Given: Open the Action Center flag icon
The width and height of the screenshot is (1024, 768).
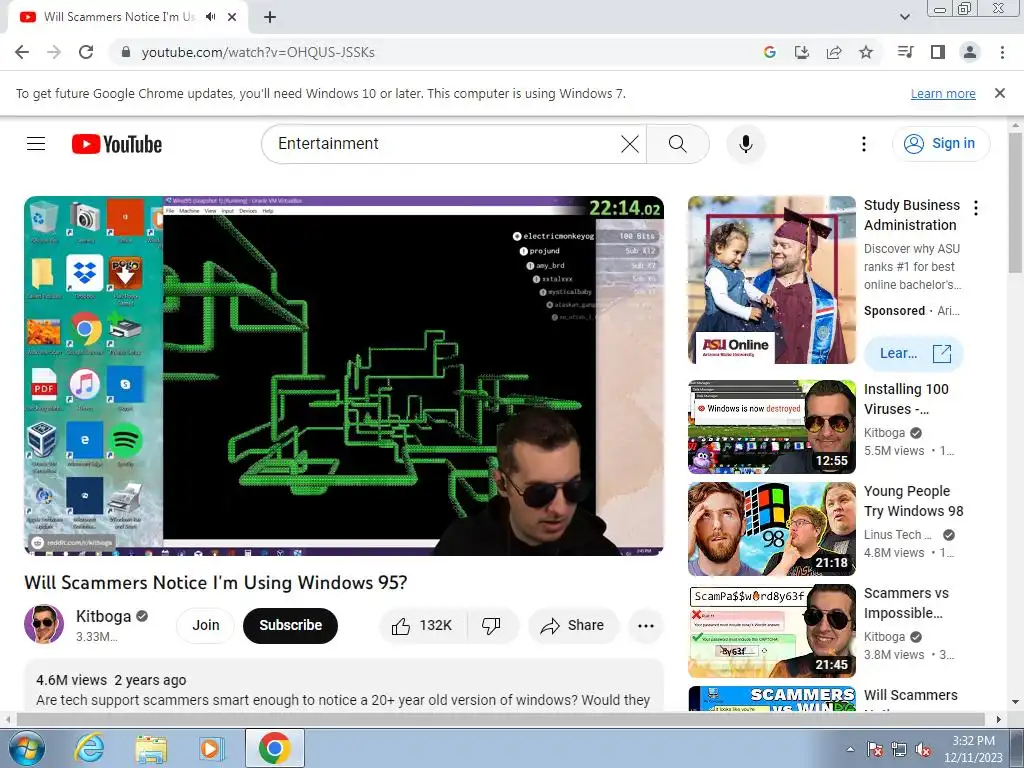Looking at the screenshot, I should coord(874,749).
